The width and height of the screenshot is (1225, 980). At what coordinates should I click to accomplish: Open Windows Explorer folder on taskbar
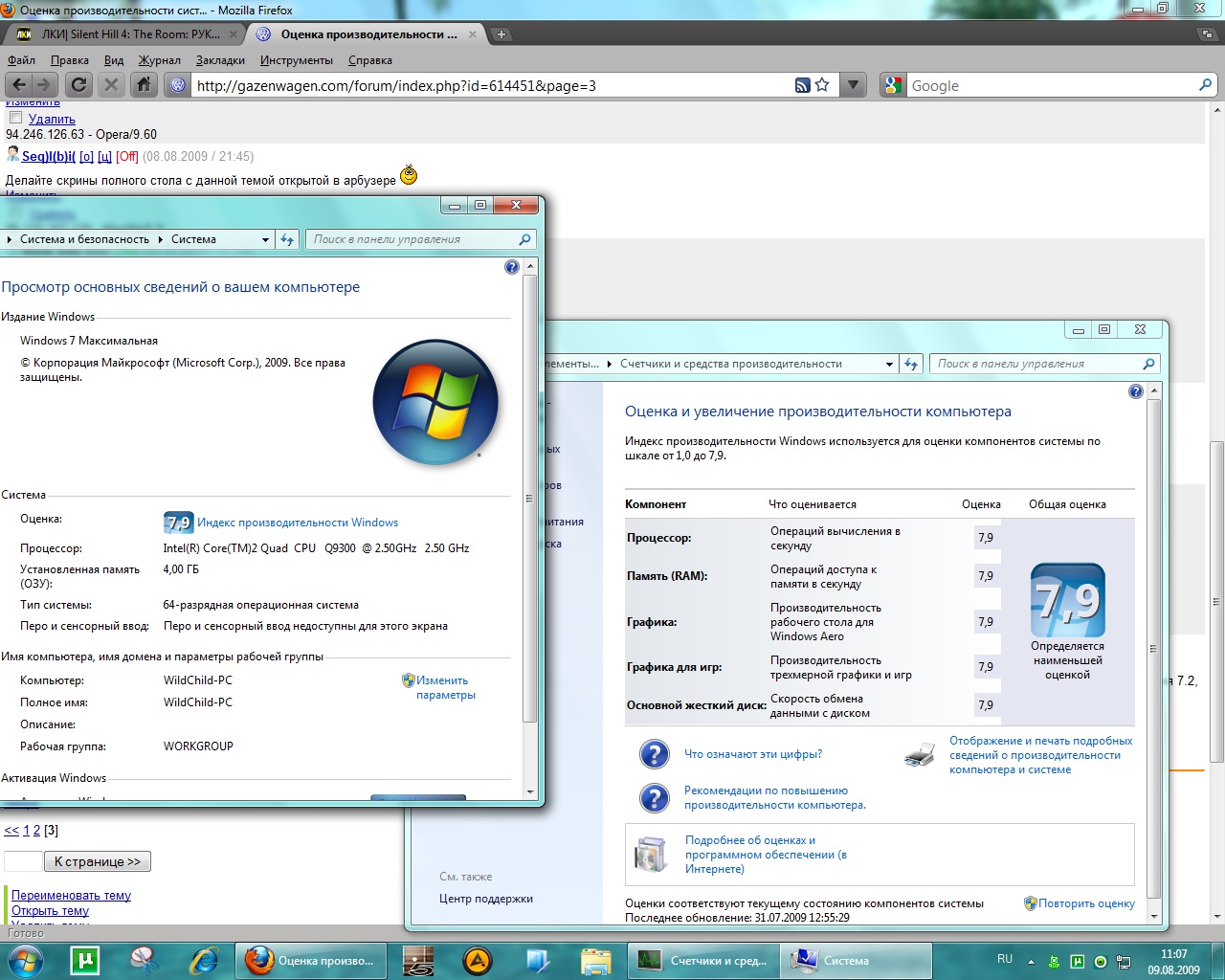[x=595, y=960]
